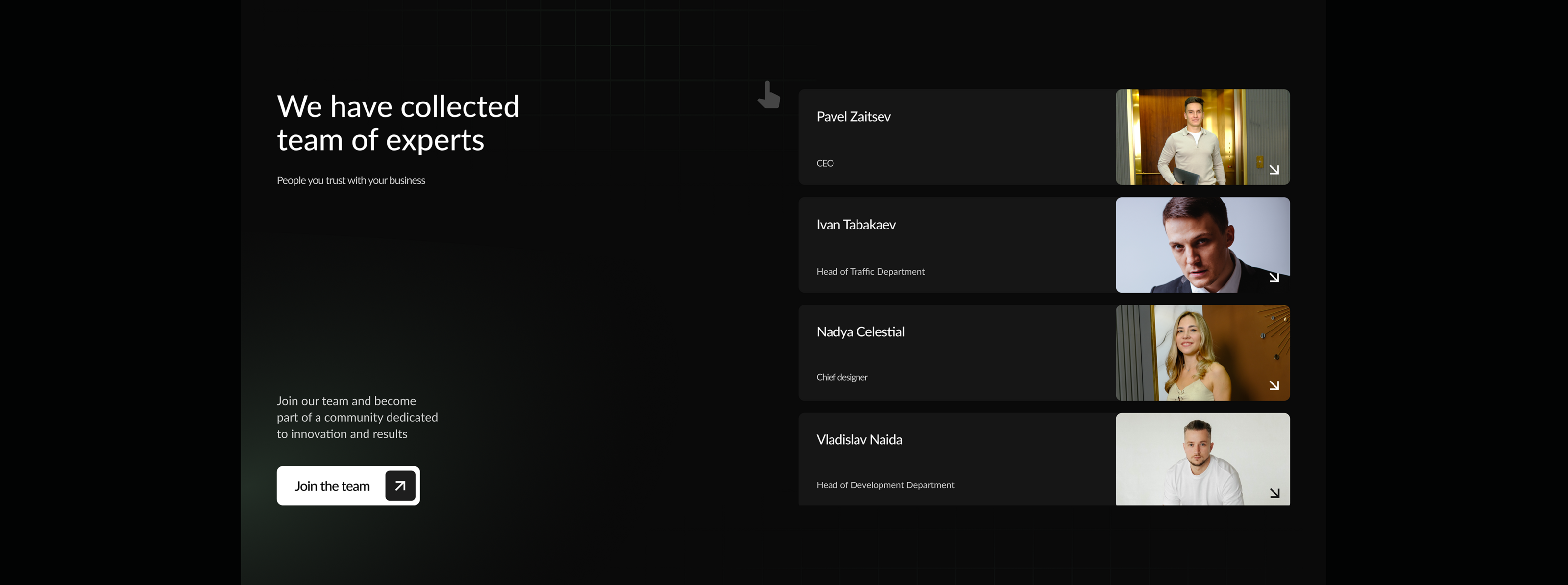Click the arrow icon on Ivan Tabakaev's photo
The height and width of the screenshot is (585, 1568).
1274,277
